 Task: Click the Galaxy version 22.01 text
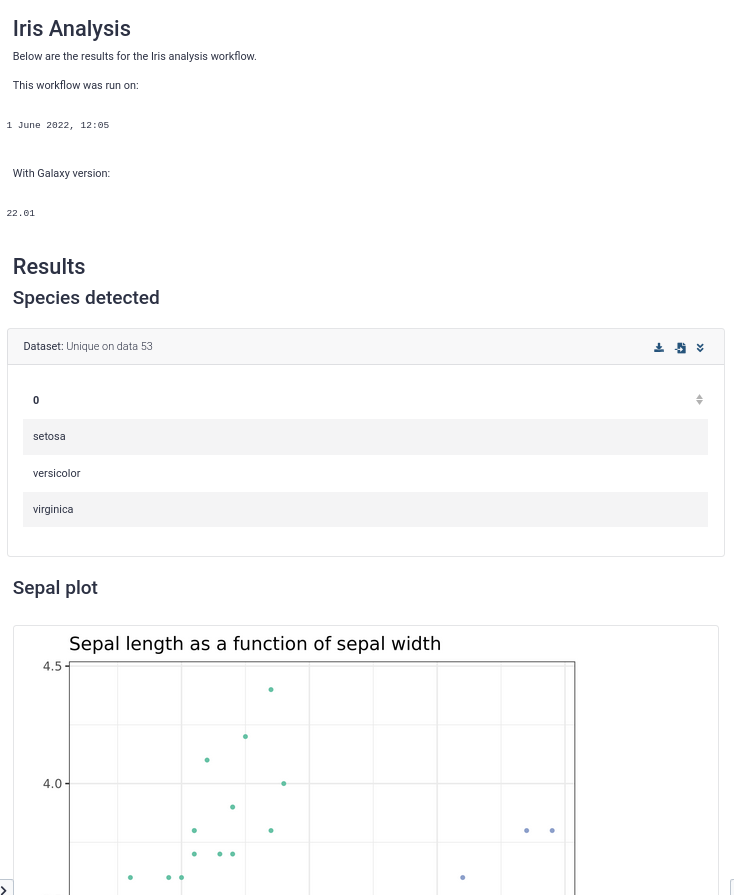coord(21,213)
